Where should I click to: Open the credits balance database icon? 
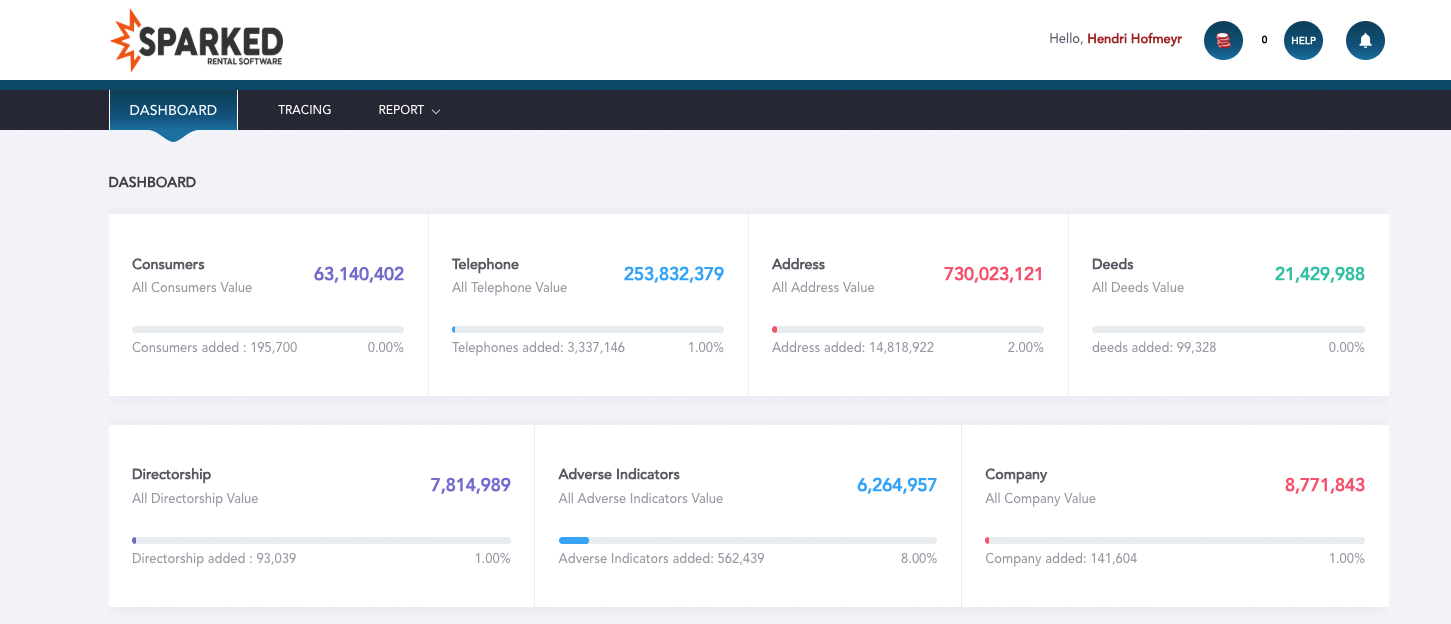(1222, 40)
